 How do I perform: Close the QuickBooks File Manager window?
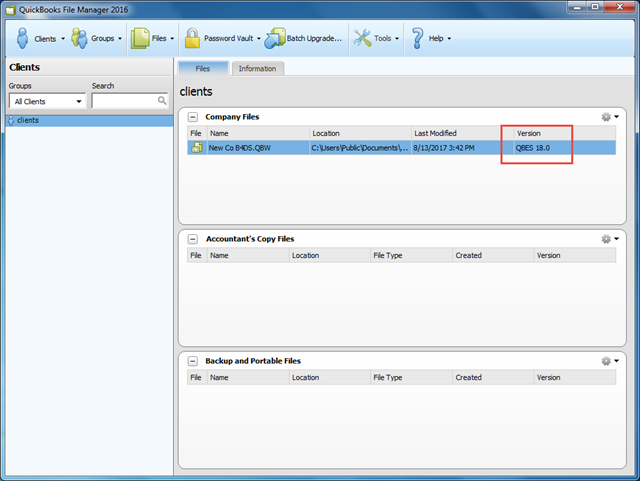point(620,7)
